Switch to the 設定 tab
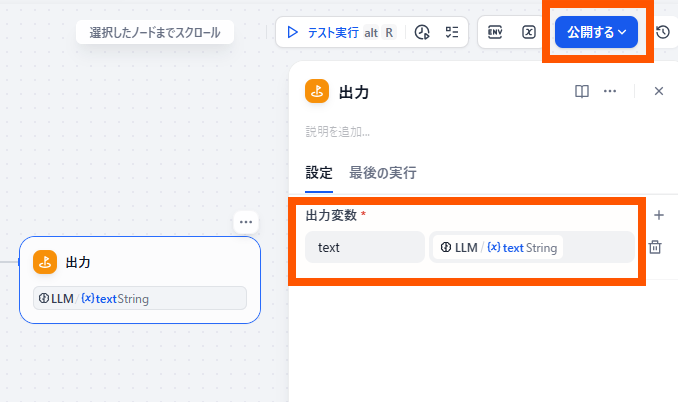 coord(319,172)
